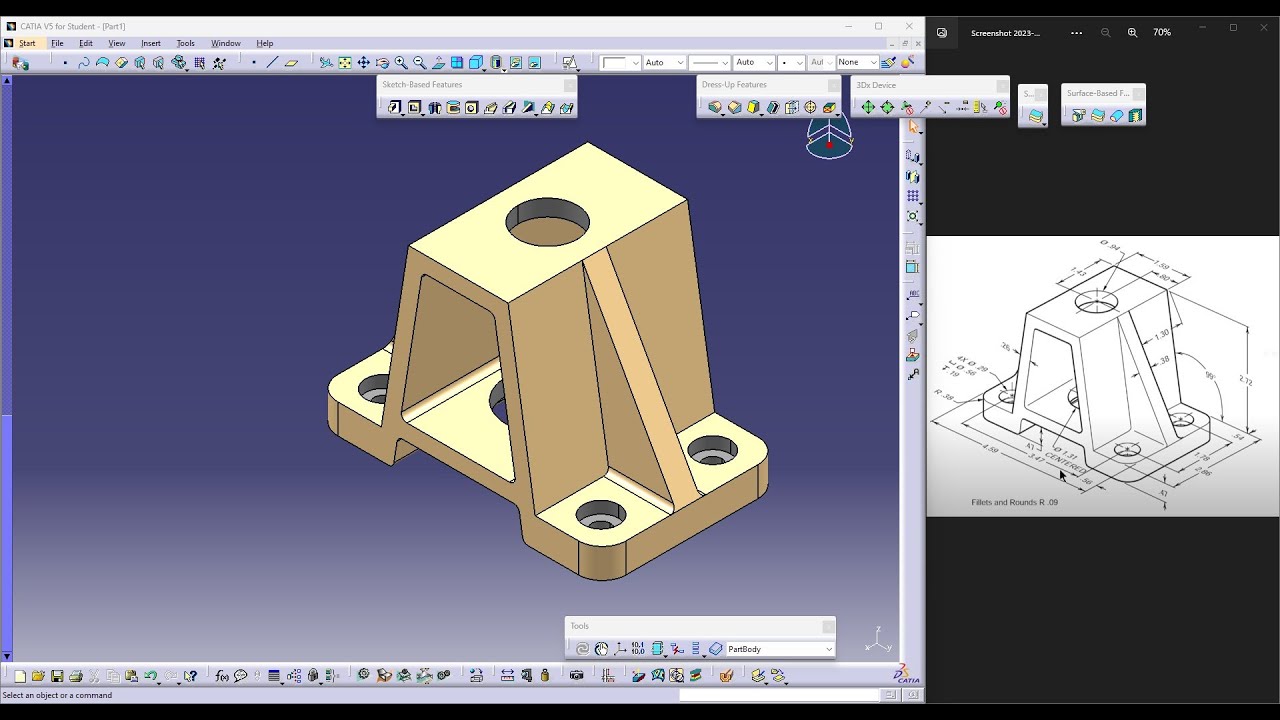Click the Mean Dimensions 10.1 icon
The image size is (1280, 720).
pyautogui.click(x=638, y=649)
